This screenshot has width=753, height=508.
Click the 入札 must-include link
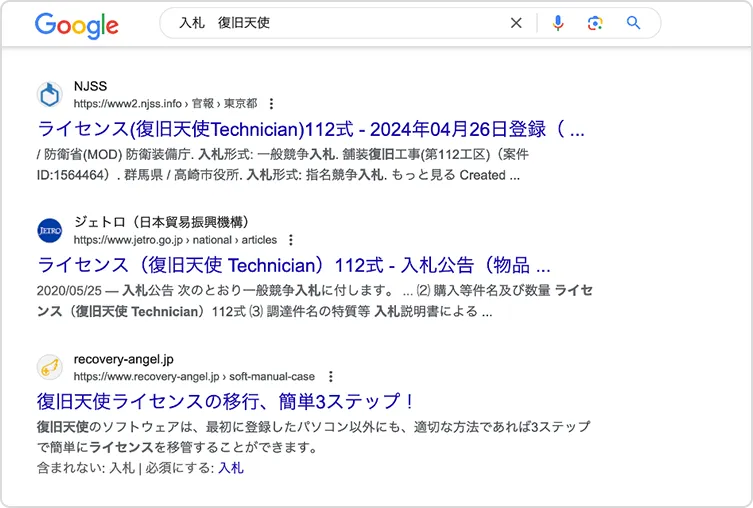coord(231,468)
